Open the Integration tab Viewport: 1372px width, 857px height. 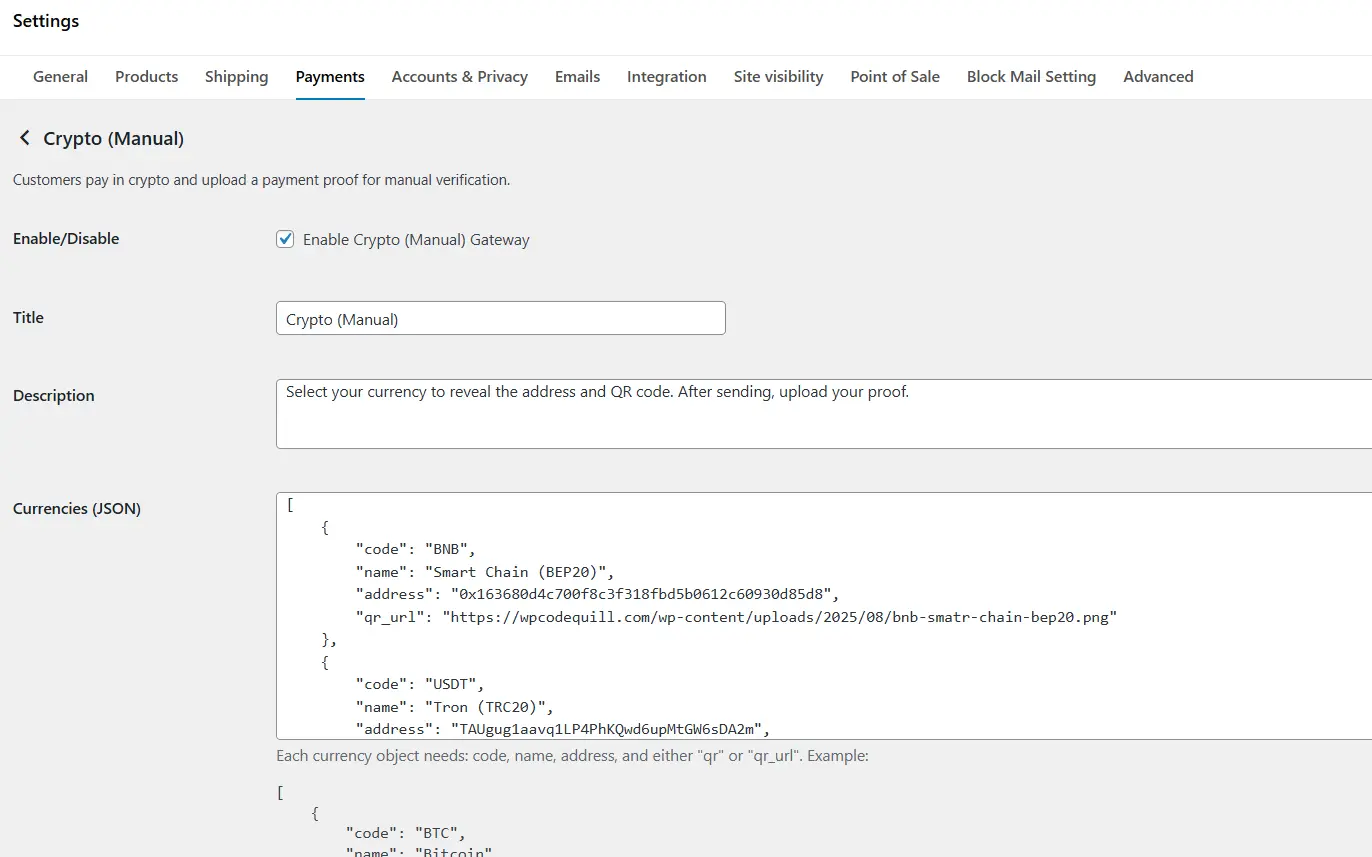[x=667, y=77]
